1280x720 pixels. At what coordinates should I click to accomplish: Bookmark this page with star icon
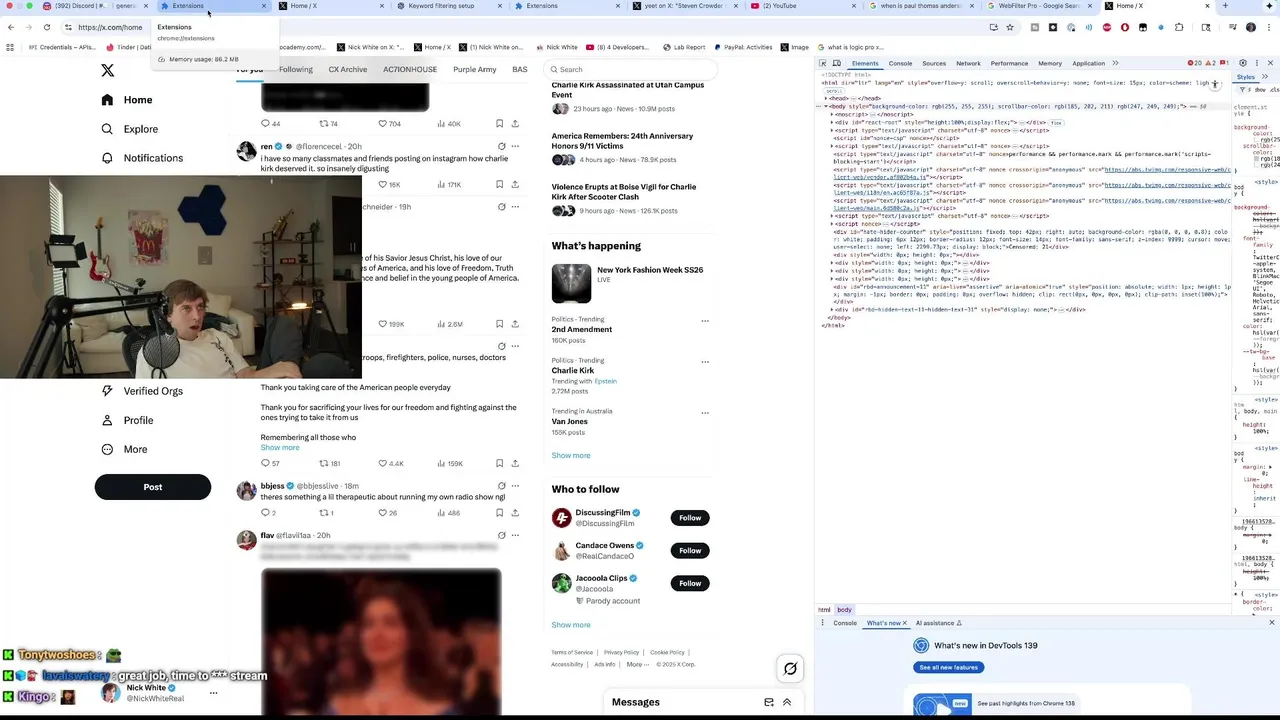(x=1010, y=27)
